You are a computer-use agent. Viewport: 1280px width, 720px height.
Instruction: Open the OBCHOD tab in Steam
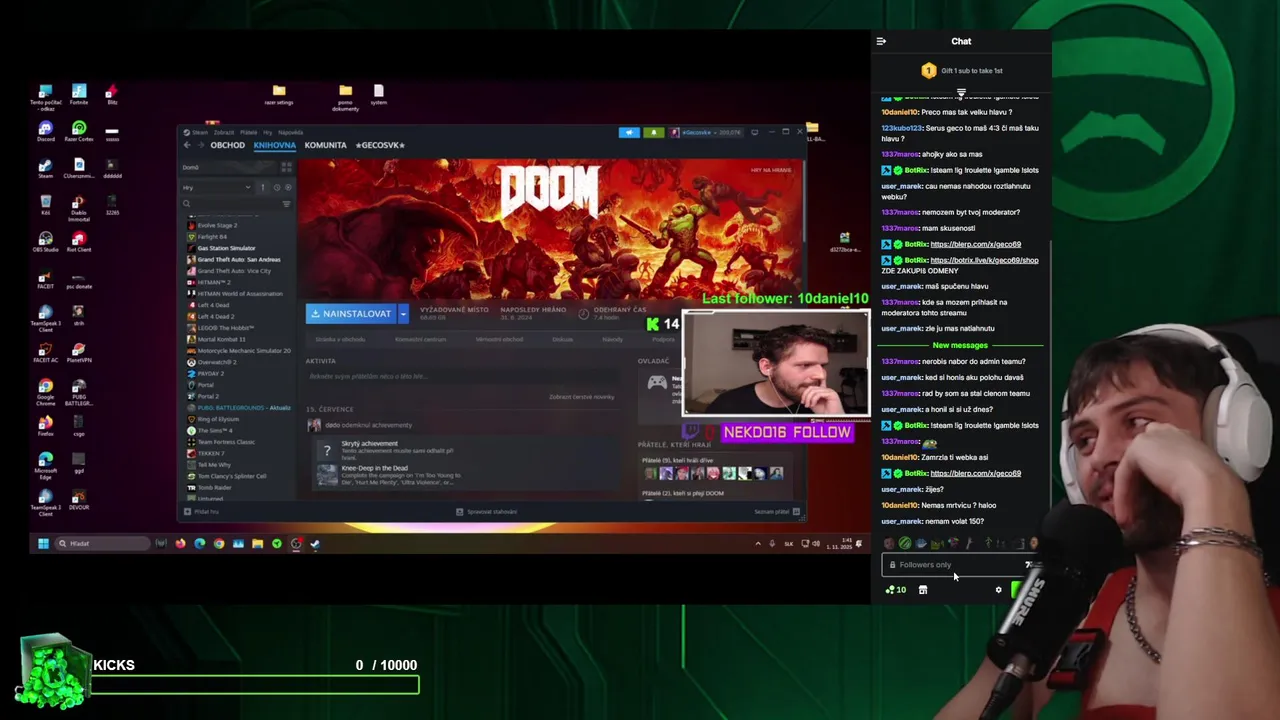coord(227,145)
